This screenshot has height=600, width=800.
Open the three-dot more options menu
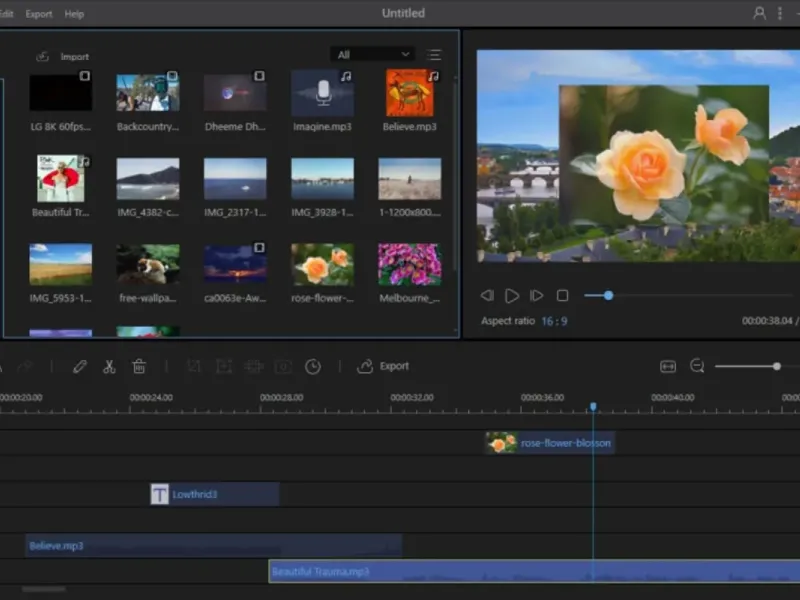pos(781,13)
